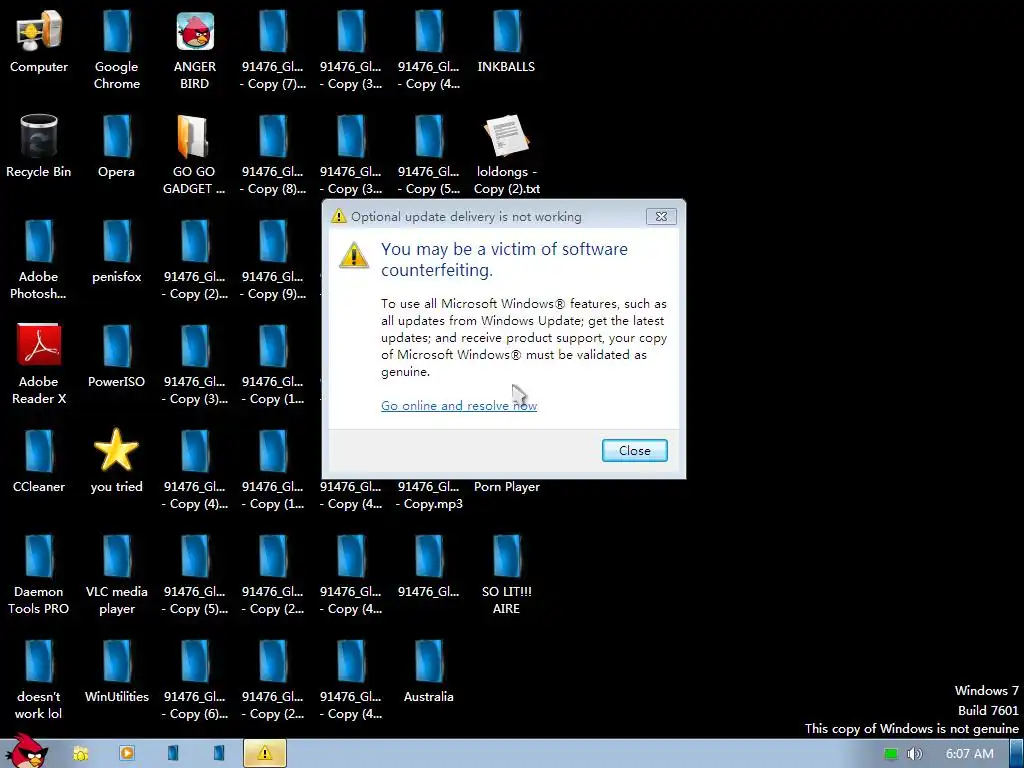This screenshot has height=768, width=1024.
Task: Click the active warning taskbar button
Action: (264, 754)
